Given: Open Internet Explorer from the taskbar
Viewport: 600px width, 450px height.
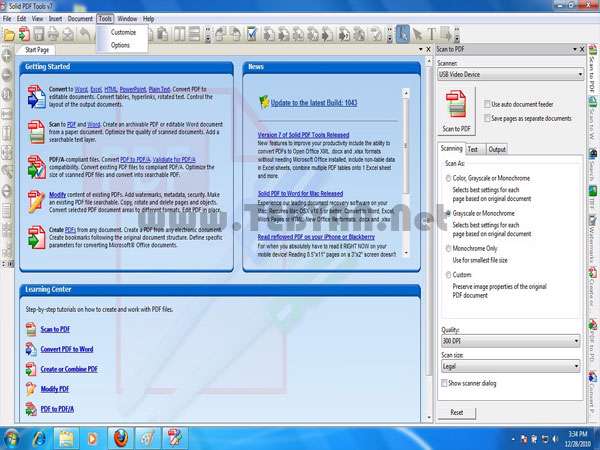Looking at the screenshot, I should (x=39, y=438).
